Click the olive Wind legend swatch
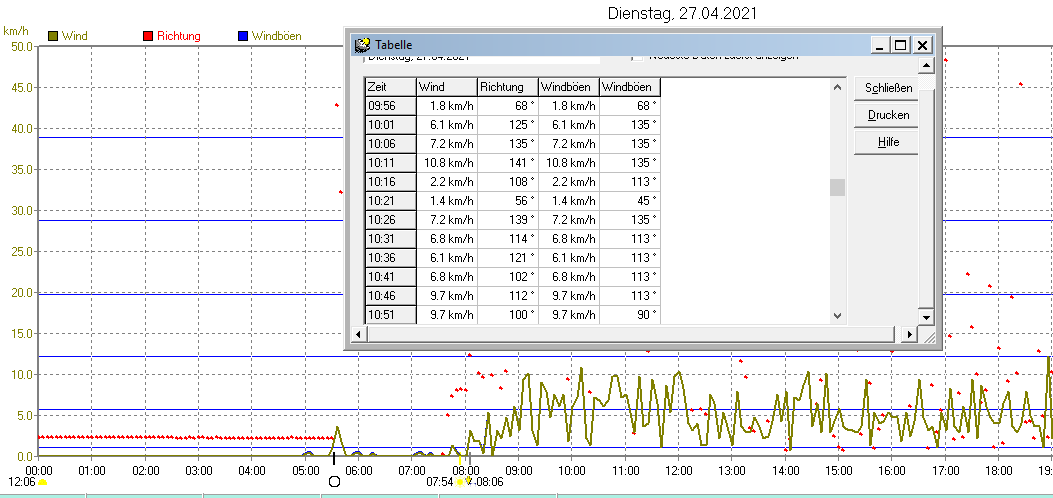This screenshot has width=1053, height=498. click(x=53, y=36)
